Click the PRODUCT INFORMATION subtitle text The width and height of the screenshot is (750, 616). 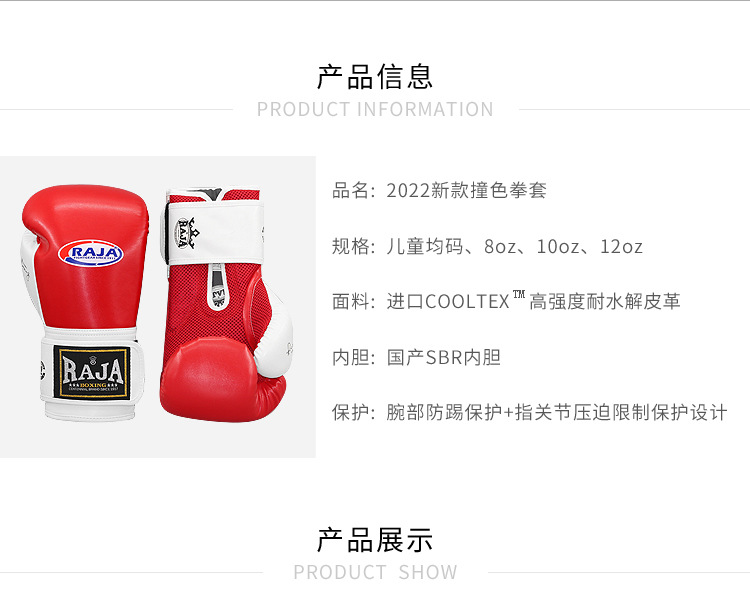tap(375, 110)
